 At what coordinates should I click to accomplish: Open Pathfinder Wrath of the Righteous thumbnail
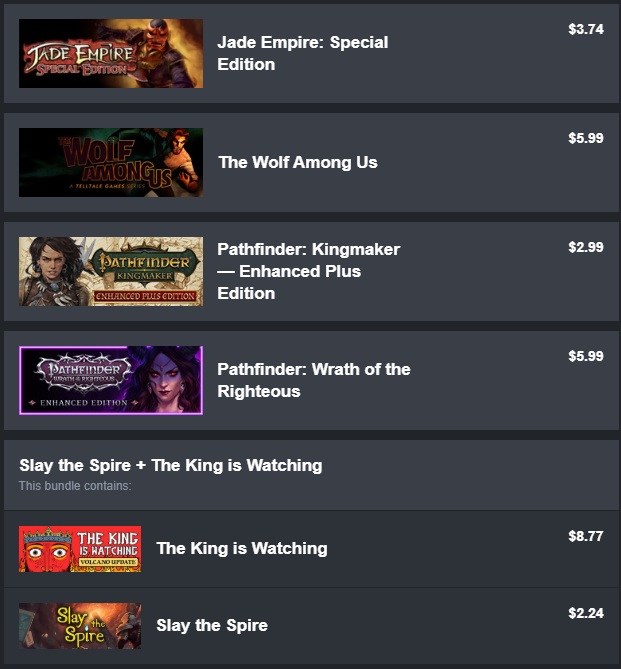pyautogui.click(x=111, y=380)
